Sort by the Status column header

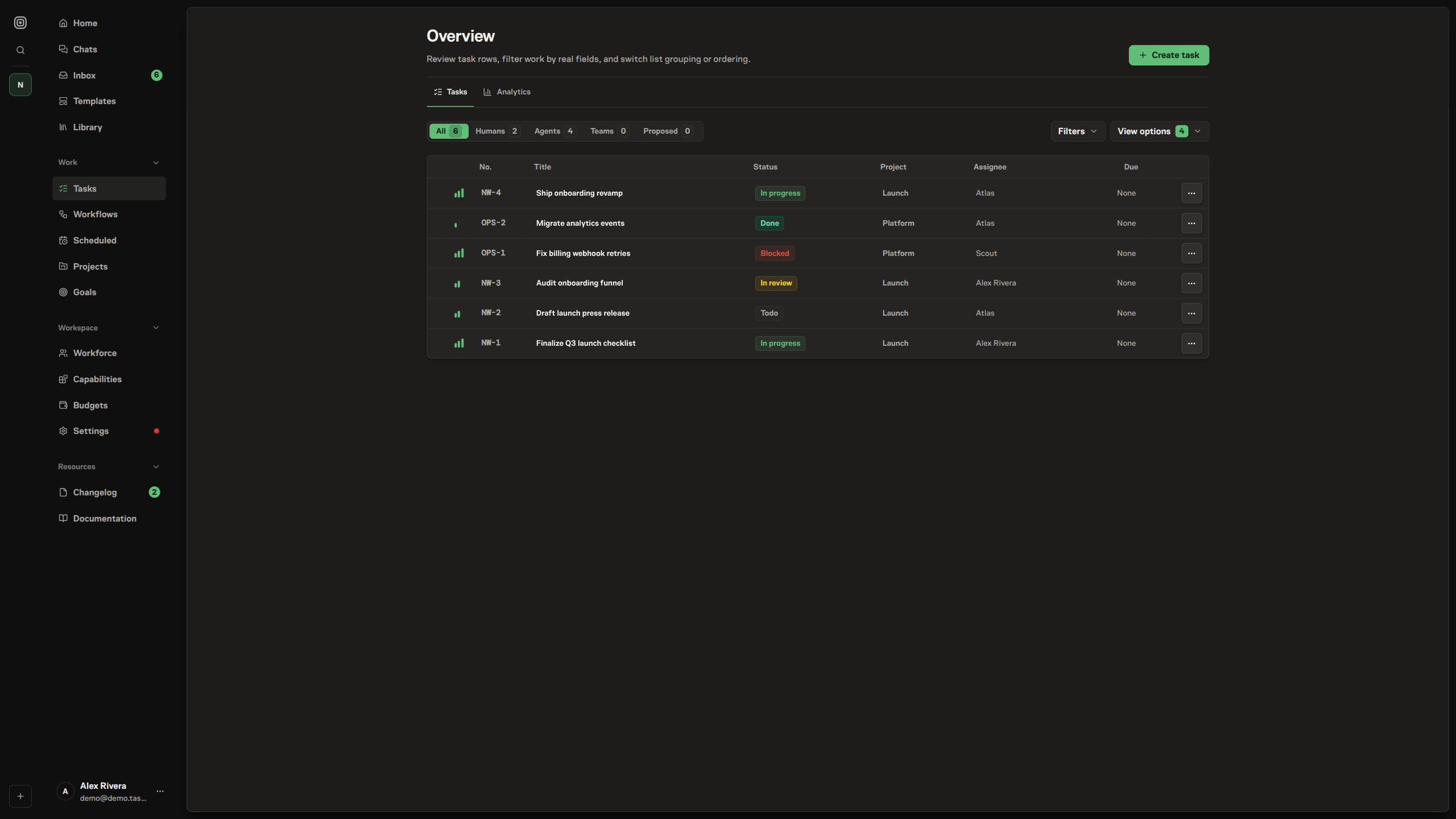click(765, 167)
